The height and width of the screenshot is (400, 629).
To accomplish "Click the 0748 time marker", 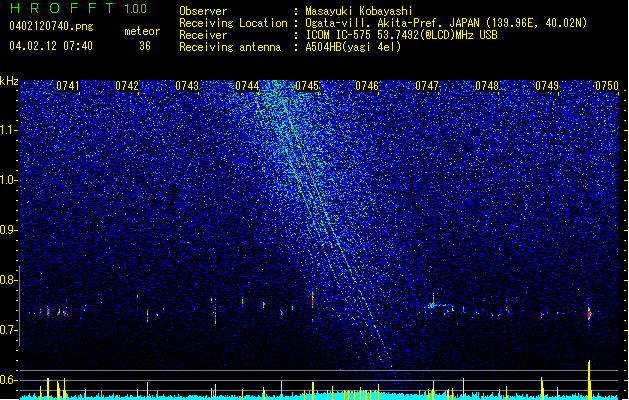I will pyautogui.click(x=487, y=86).
